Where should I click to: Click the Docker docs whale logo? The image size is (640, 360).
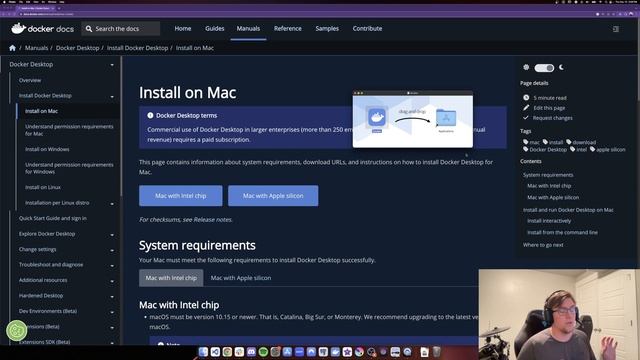tap(18, 28)
